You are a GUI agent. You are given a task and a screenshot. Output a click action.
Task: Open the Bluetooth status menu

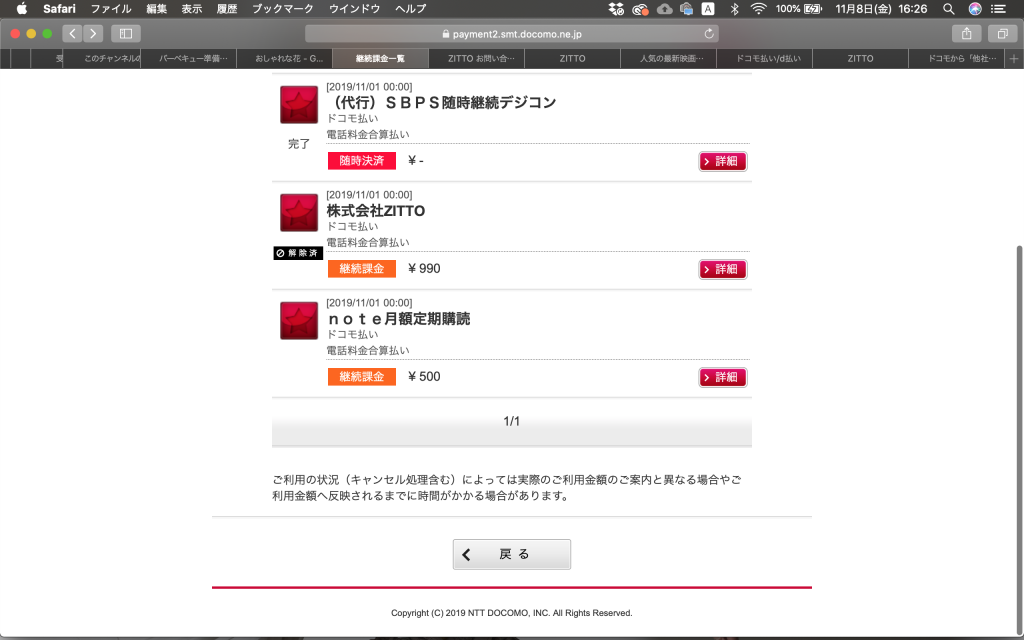(x=734, y=8)
